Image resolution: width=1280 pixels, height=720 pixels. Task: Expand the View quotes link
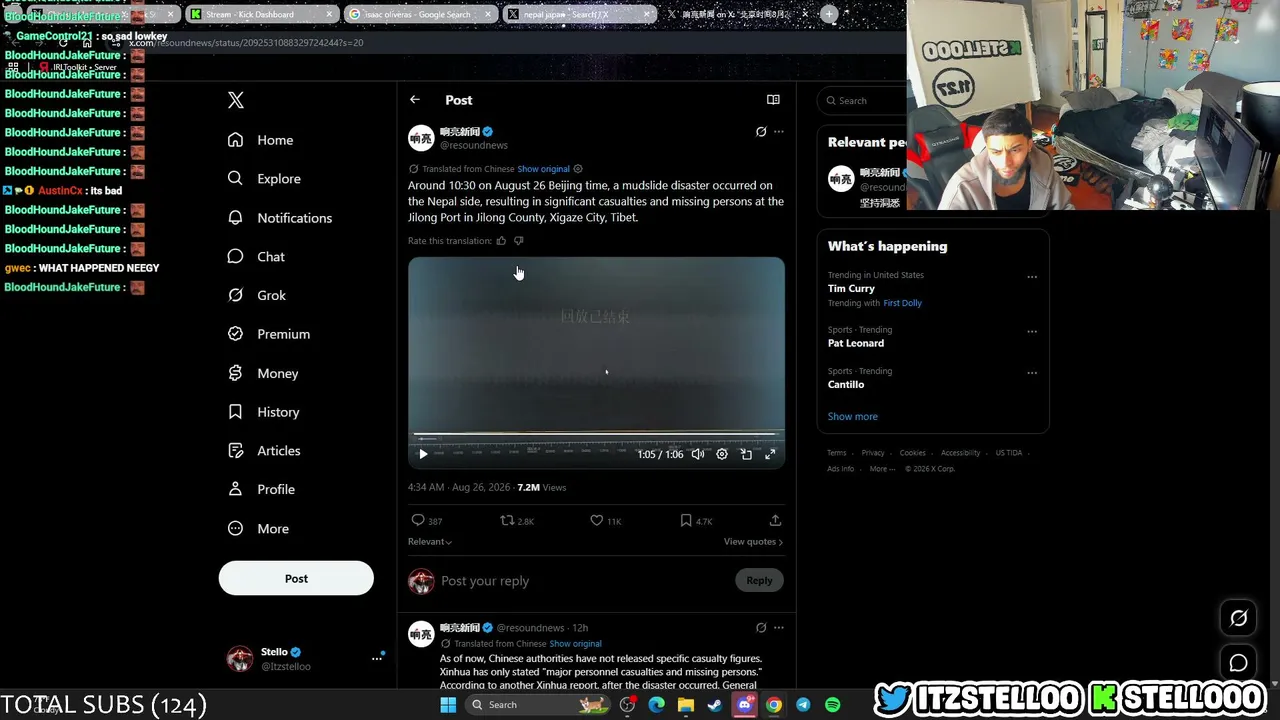point(753,542)
